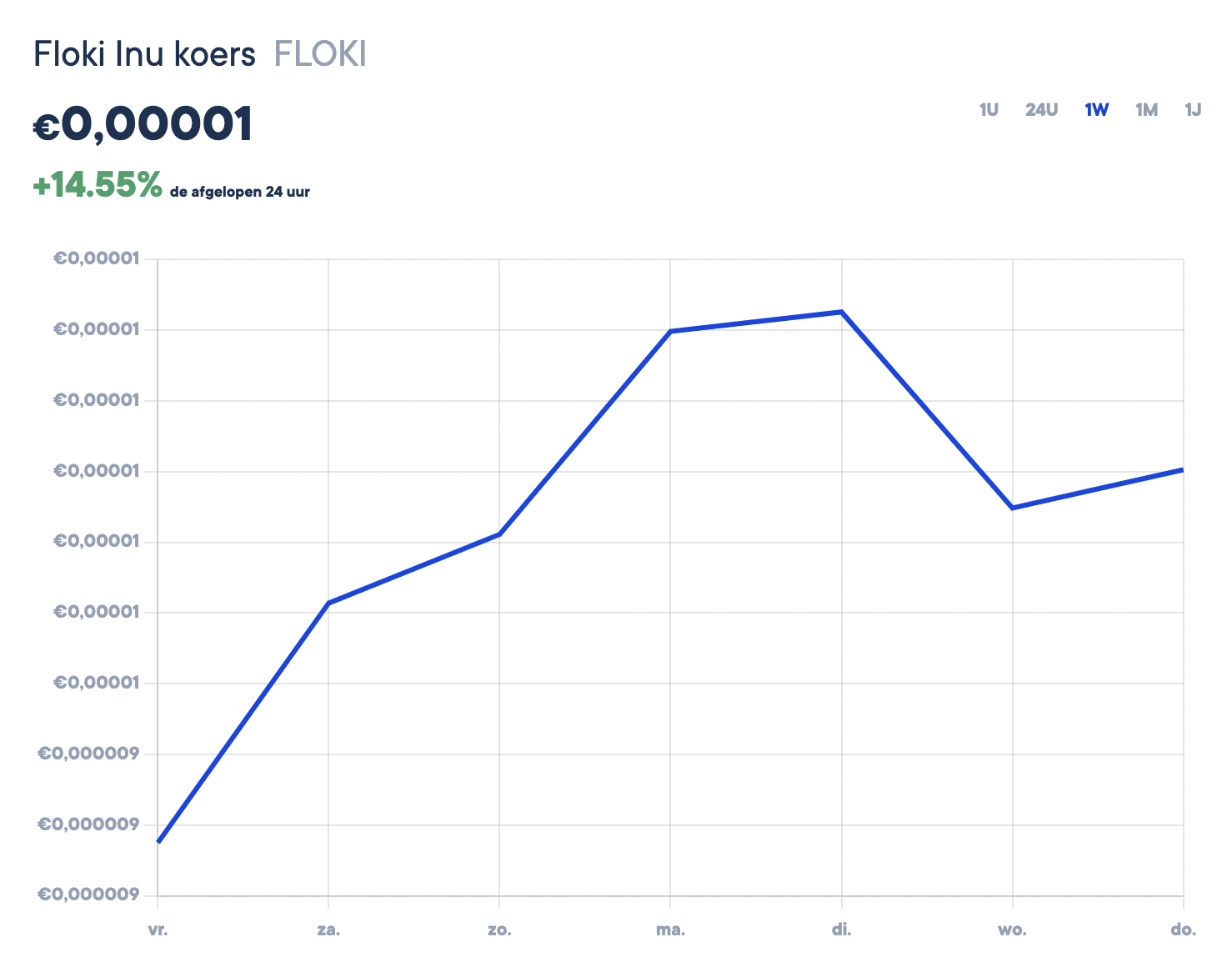The height and width of the screenshot is (967, 1232).
Task: Click the 'za.' x-axis day label
Action: tap(328, 929)
